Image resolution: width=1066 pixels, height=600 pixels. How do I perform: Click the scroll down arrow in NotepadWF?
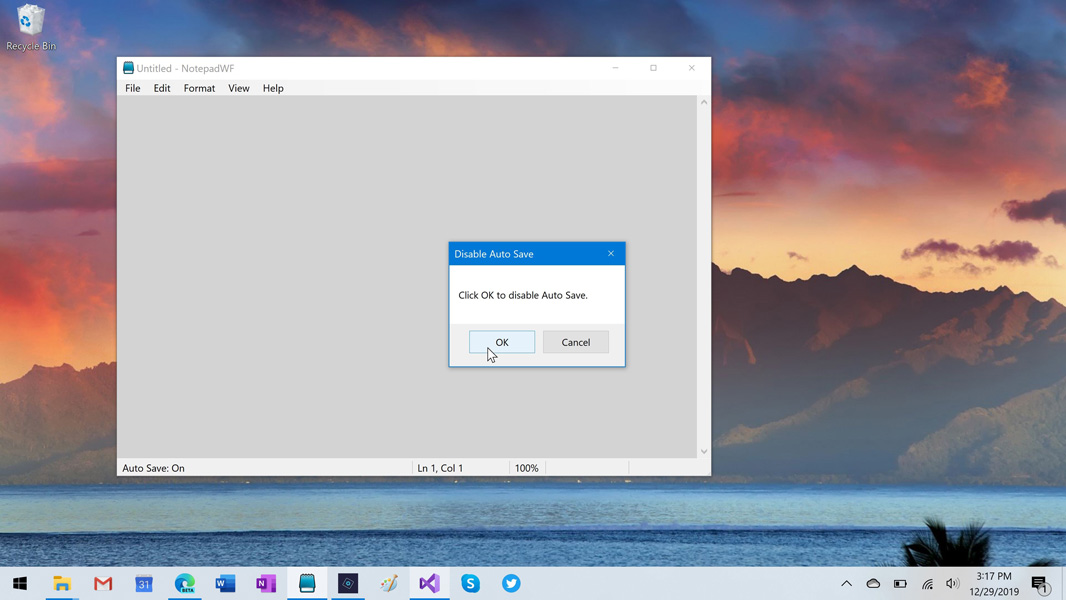coord(704,451)
